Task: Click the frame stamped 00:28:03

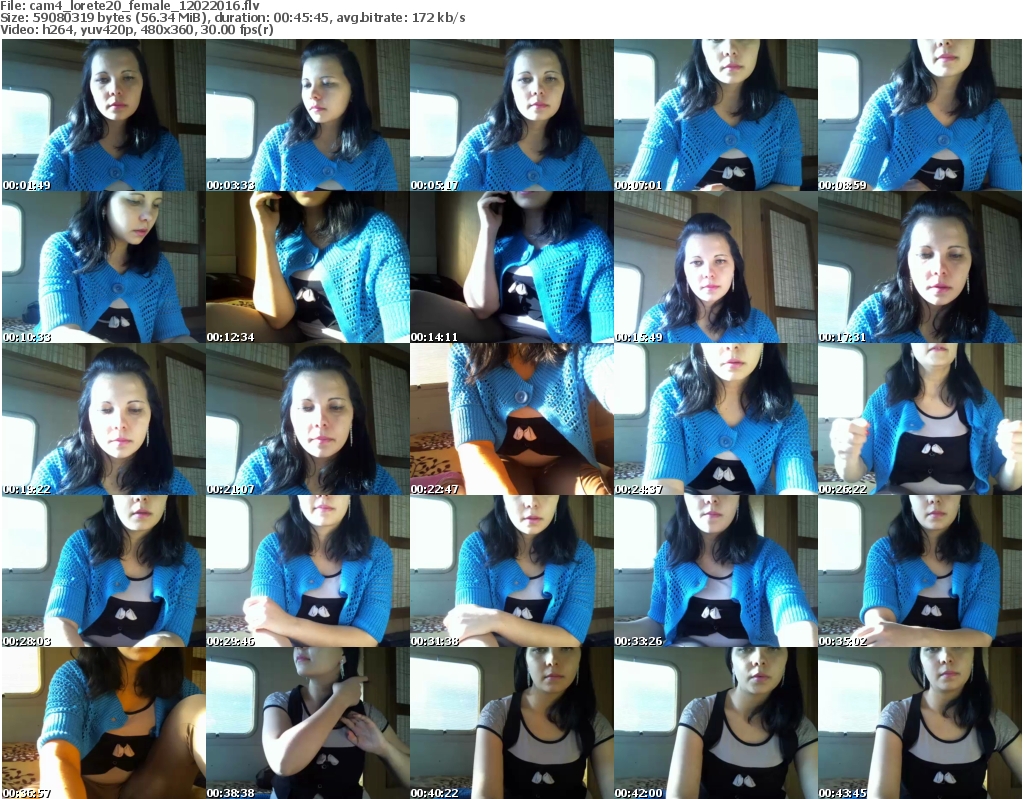Action: [104, 572]
